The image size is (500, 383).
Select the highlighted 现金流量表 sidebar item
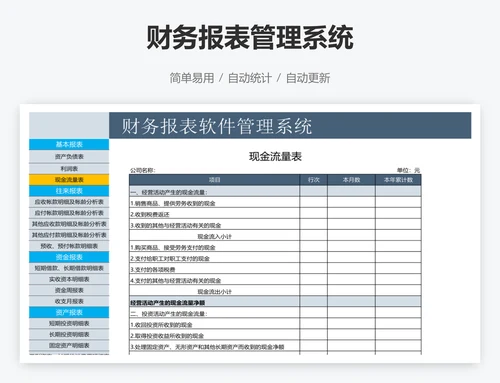(69, 180)
